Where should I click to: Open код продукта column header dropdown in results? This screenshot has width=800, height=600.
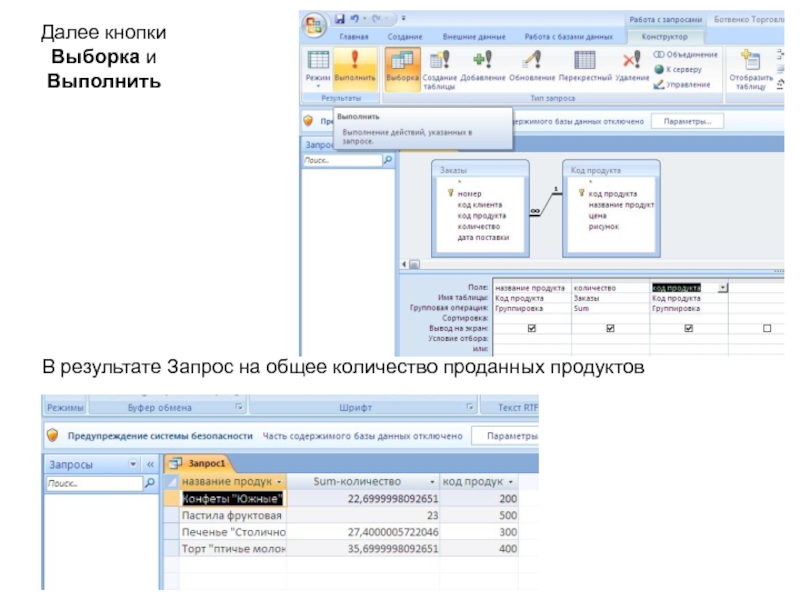[x=511, y=482]
